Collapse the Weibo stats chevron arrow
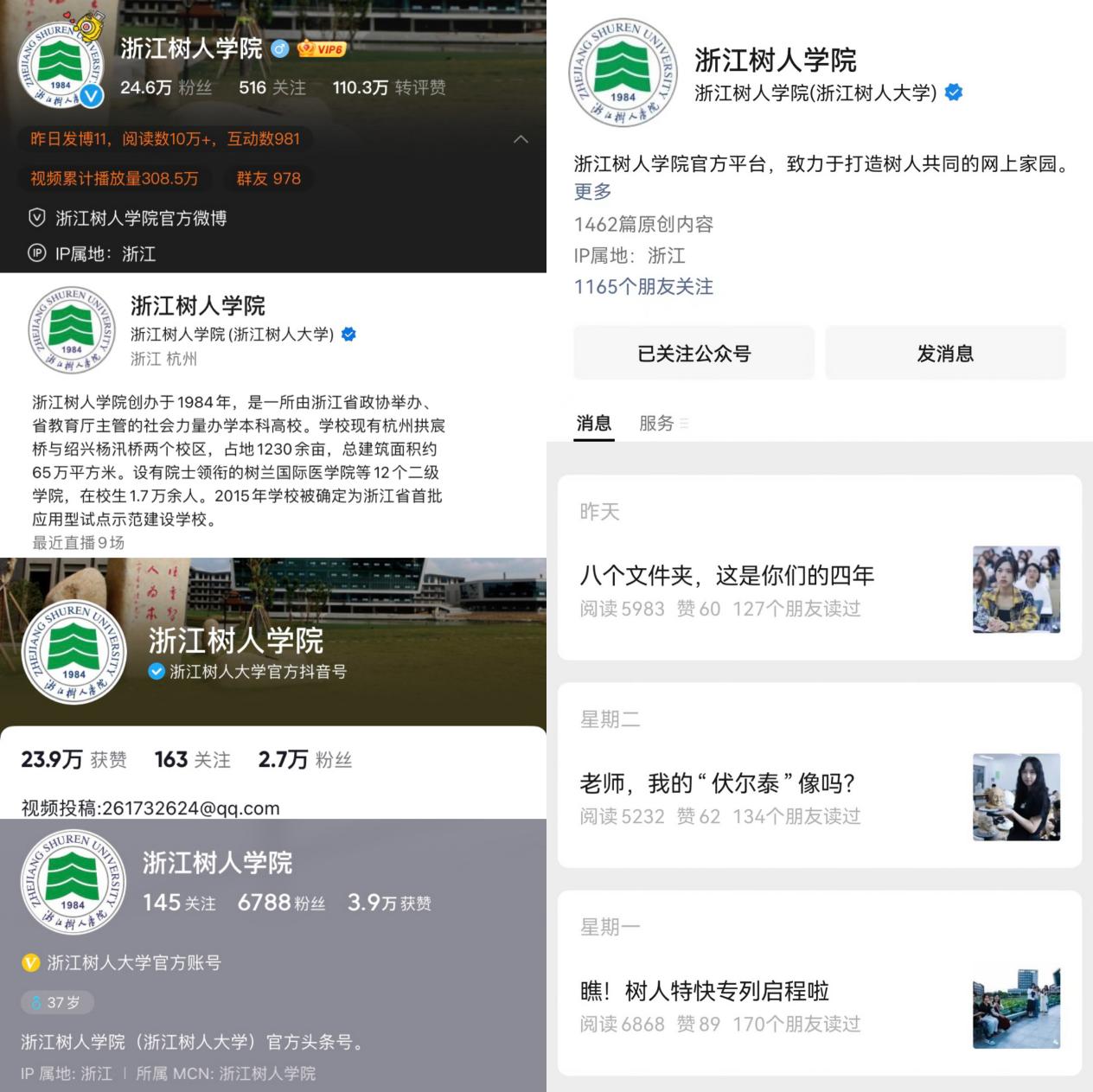The height and width of the screenshot is (1092, 1093). pyautogui.click(x=521, y=139)
